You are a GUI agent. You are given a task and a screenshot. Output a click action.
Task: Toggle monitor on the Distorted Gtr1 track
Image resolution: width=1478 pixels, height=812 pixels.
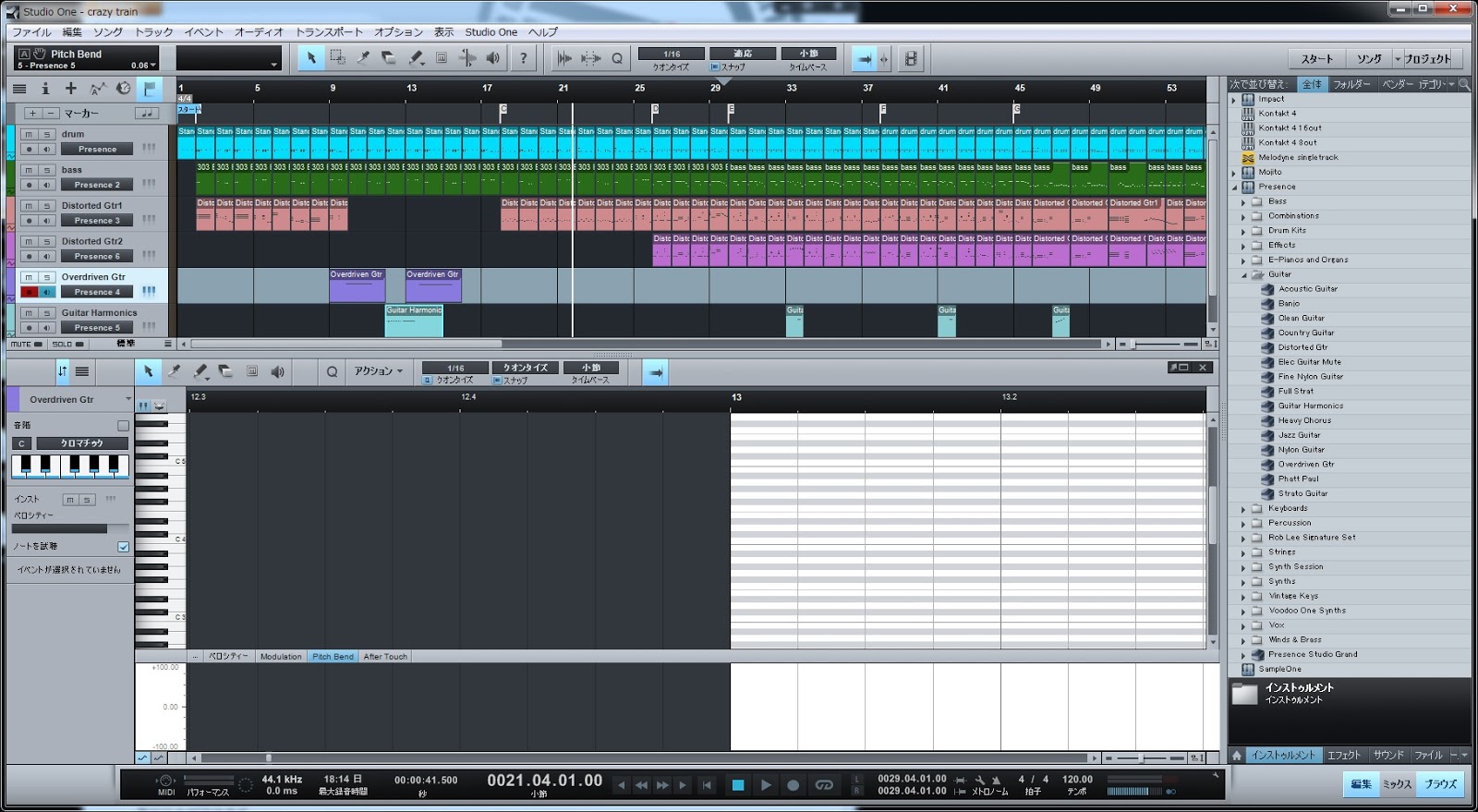(46, 221)
